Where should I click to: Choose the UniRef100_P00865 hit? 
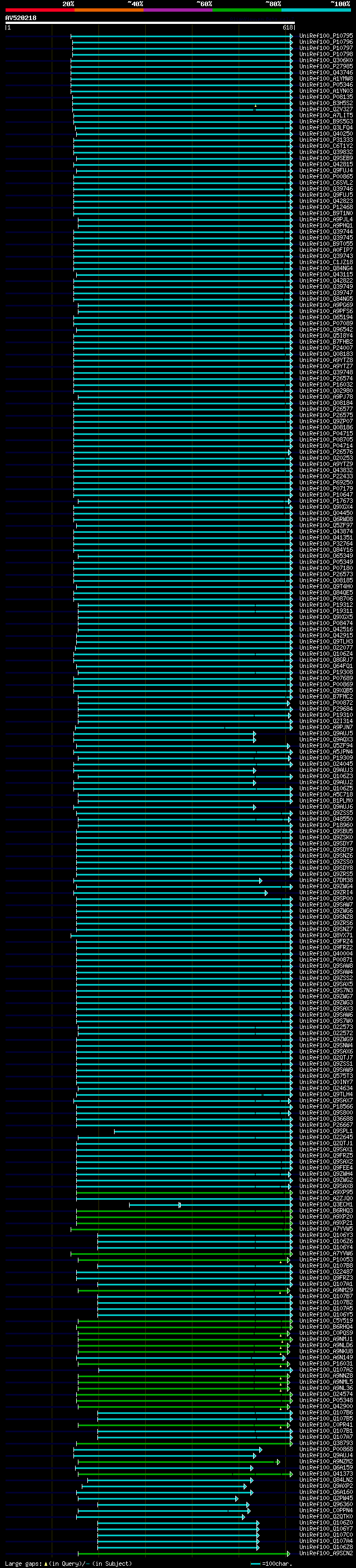pyautogui.click(x=326, y=176)
